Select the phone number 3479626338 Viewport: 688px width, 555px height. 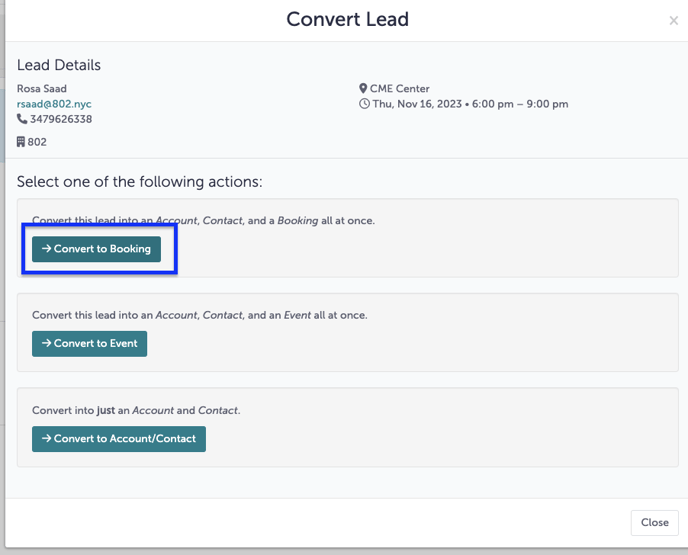(60, 120)
